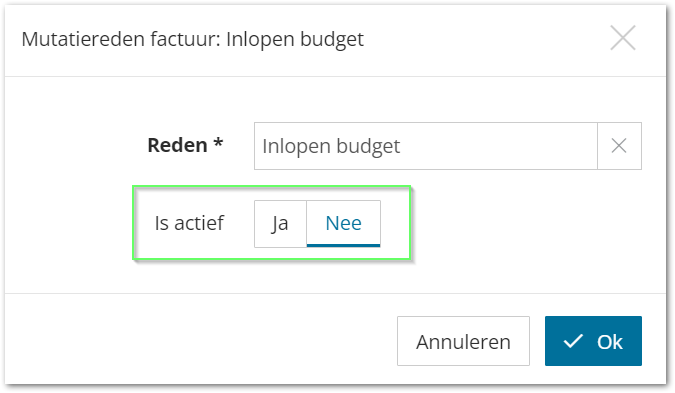The image size is (675, 393).
Task: Click the word 'actief' in Is actief label
Action: pyautogui.click(x=199, y=223)
